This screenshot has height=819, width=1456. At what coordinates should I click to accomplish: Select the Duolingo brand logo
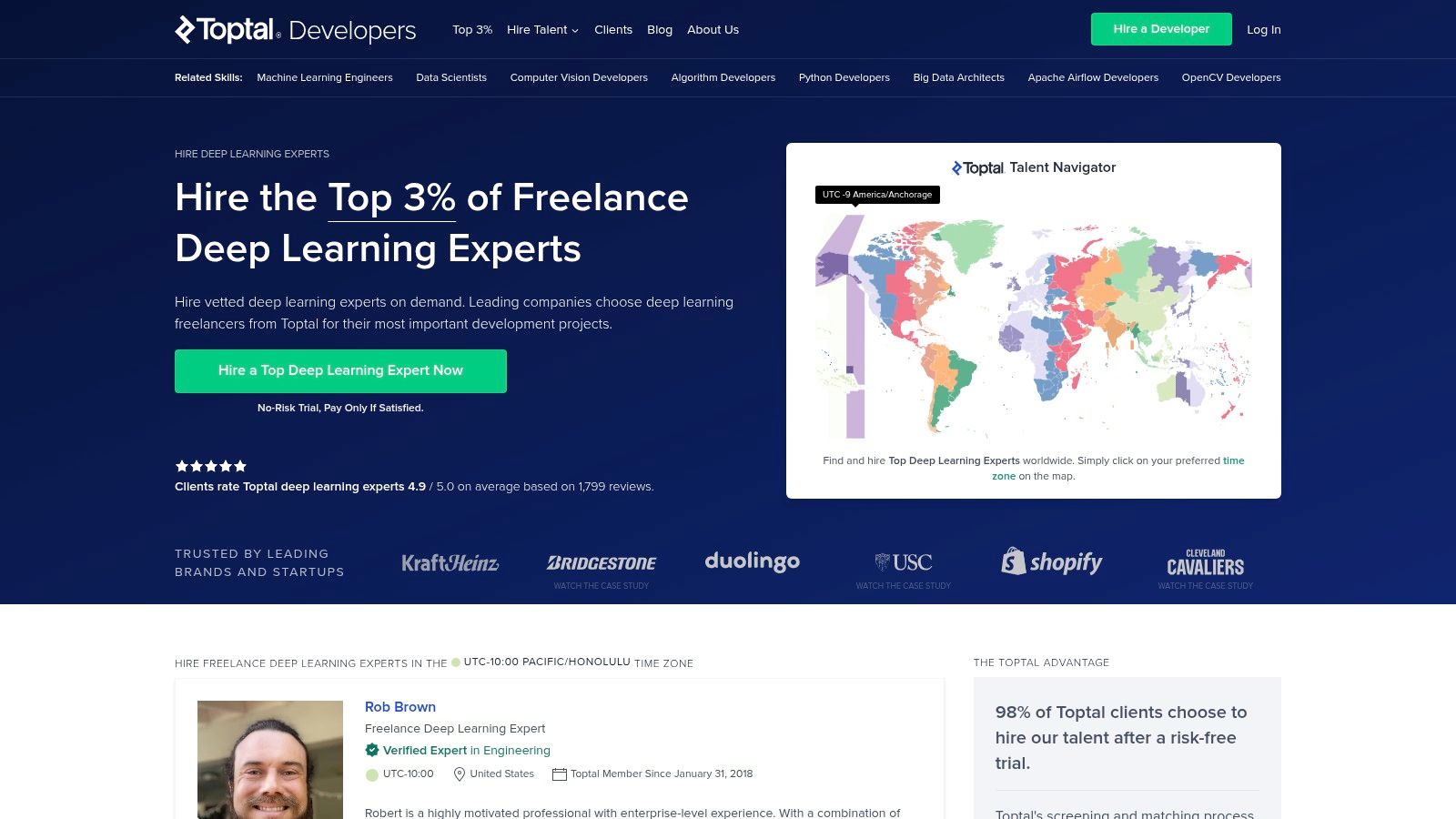[753, 561]
